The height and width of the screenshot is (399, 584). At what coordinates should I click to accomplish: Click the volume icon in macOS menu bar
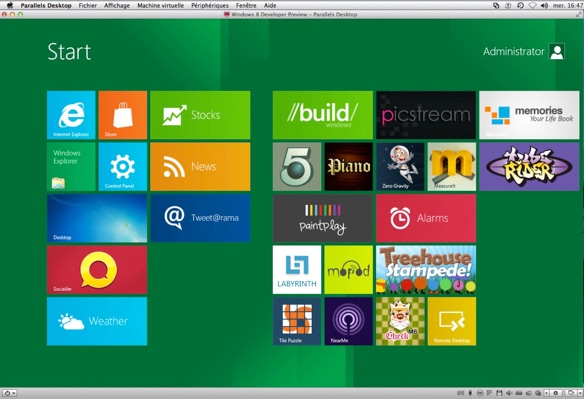tap(544, 5)
